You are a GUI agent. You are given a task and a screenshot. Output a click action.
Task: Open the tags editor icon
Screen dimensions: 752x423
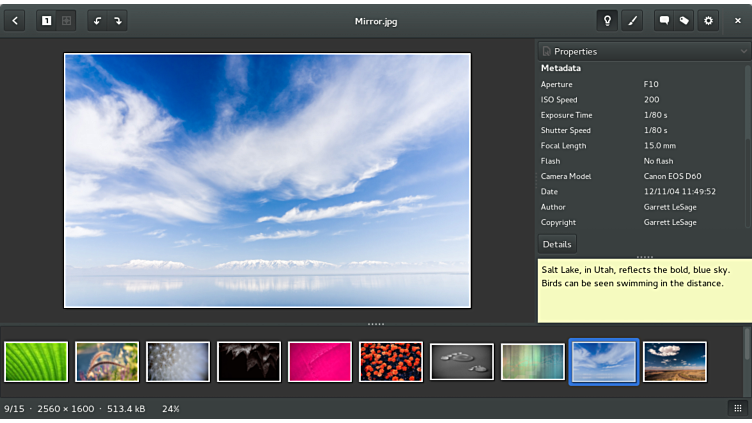click(x=685, y=20)
